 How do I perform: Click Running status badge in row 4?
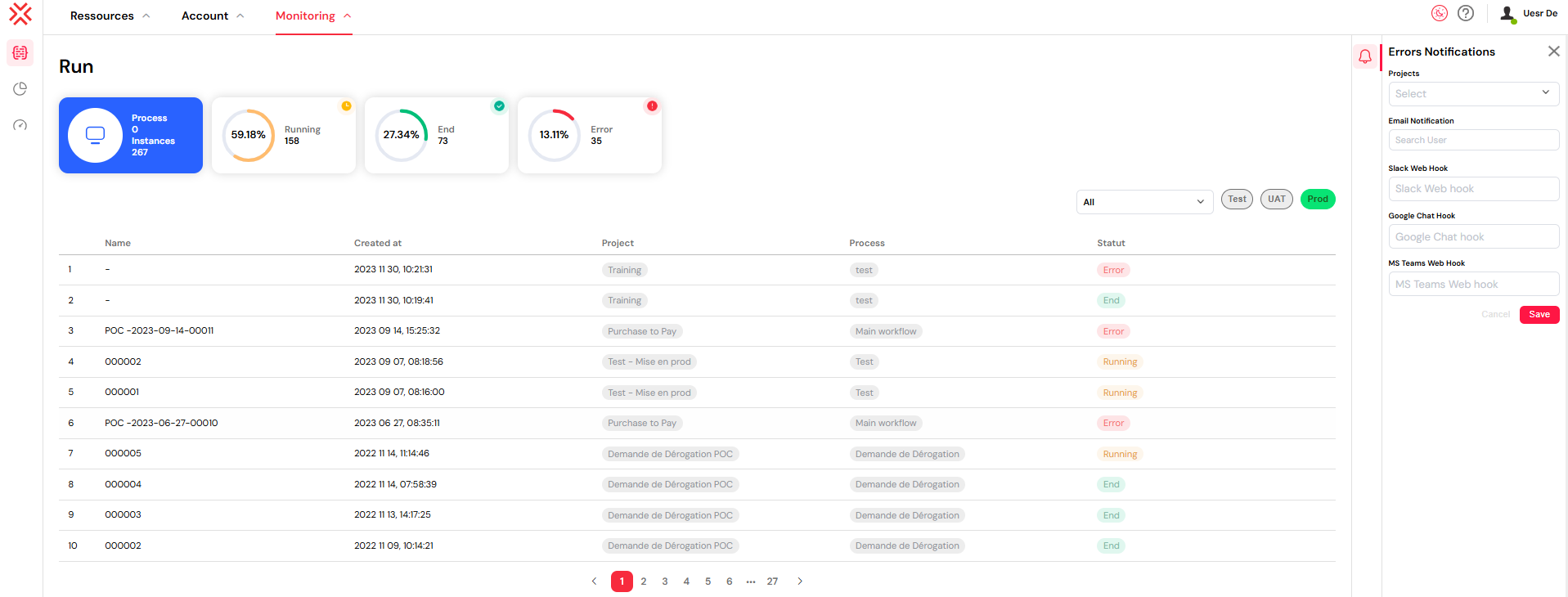1120,361
